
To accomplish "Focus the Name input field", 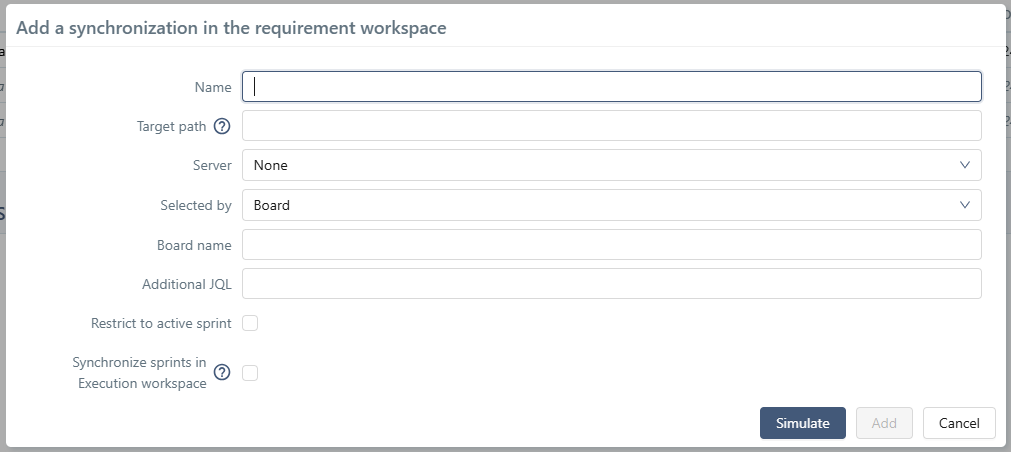I will 610,87.
